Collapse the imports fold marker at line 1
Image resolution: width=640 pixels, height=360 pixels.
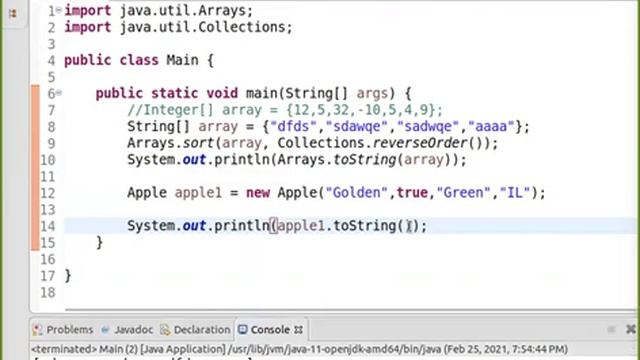(x=59, y=10)
